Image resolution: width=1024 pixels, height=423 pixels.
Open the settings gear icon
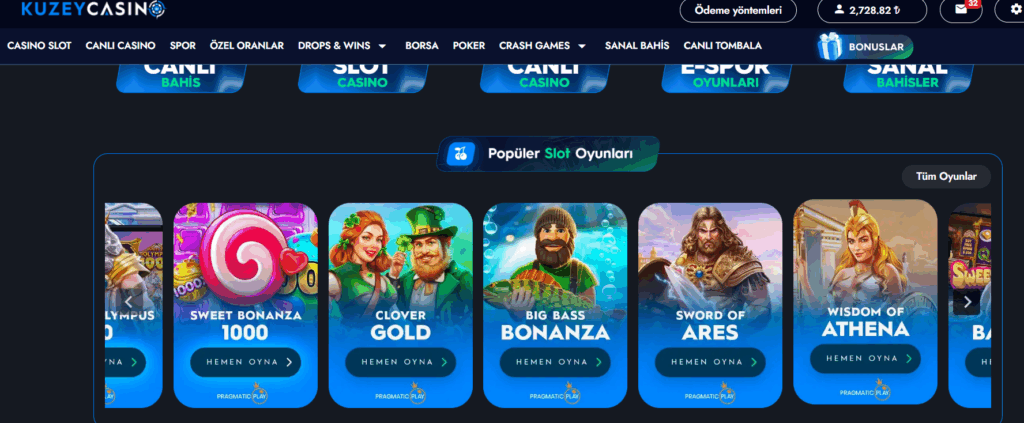(1017, 10)
